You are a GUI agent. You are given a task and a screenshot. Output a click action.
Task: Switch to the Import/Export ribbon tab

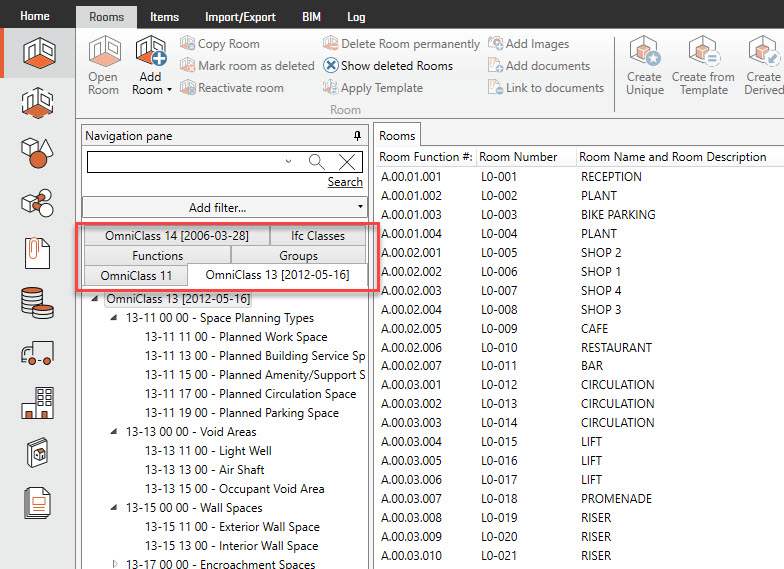coord(240,17)
